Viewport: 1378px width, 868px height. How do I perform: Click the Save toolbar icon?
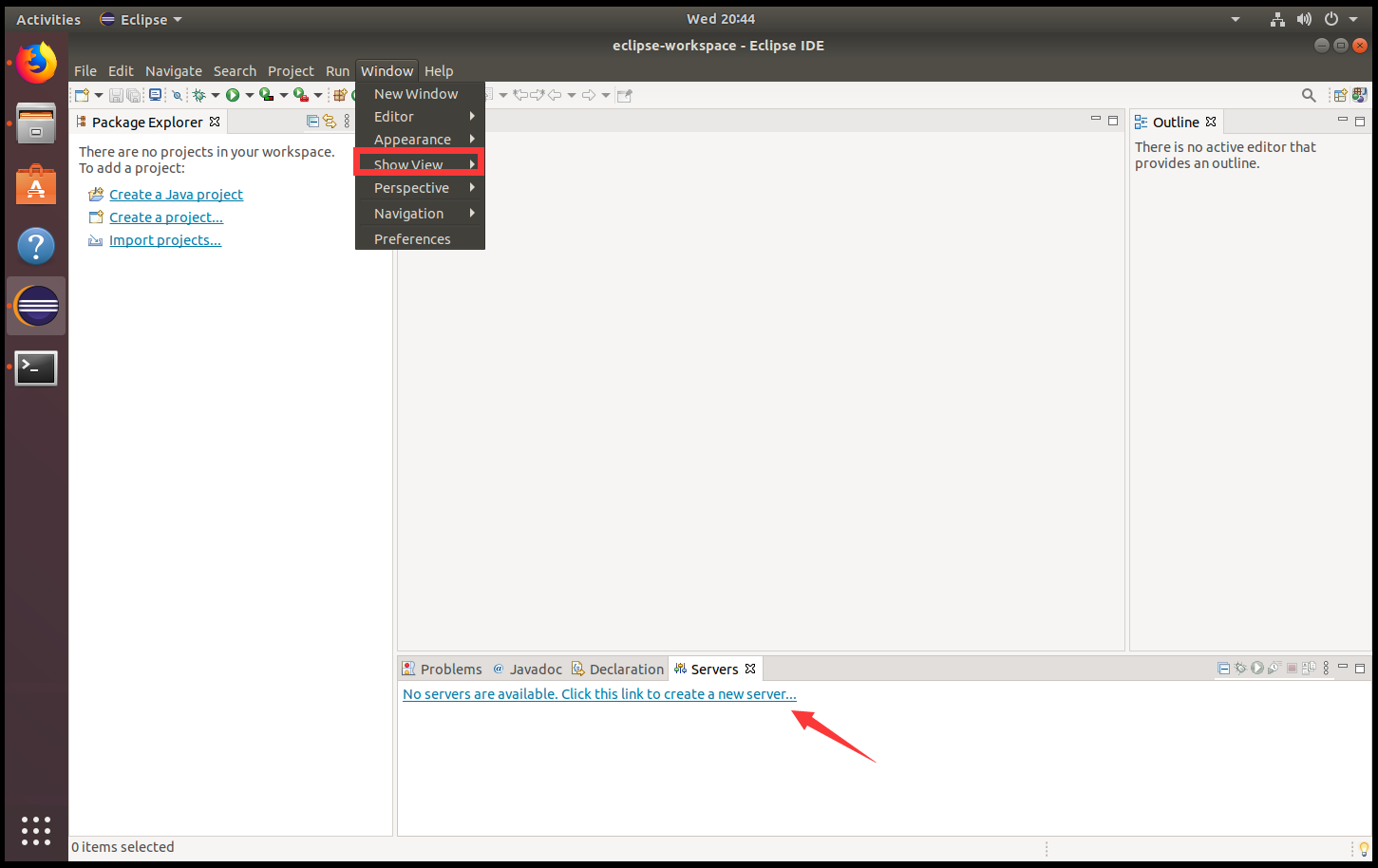[x=116, y=95]
